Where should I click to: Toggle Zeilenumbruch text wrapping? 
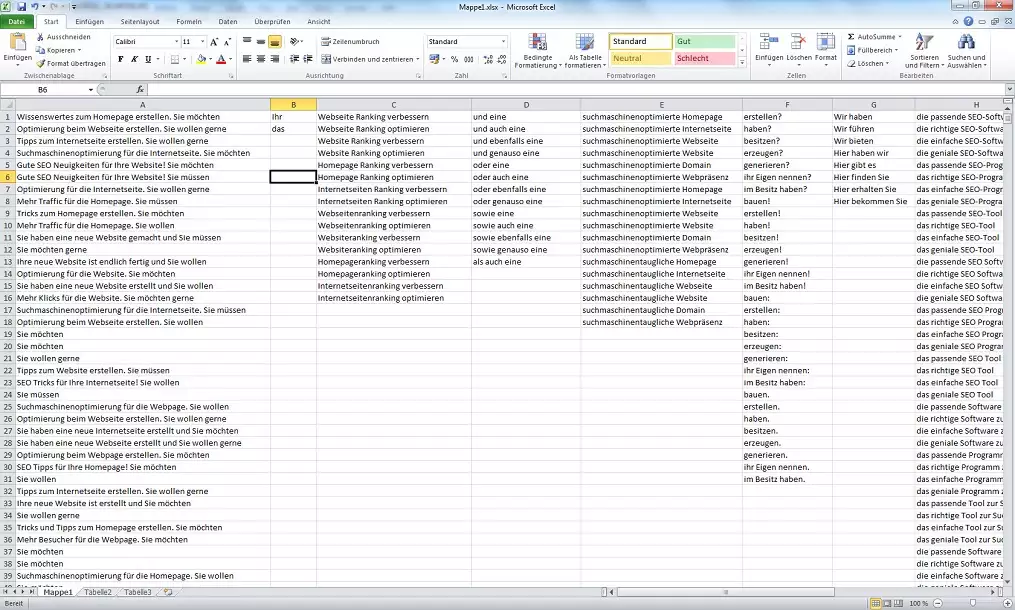(x=349, y=42)
